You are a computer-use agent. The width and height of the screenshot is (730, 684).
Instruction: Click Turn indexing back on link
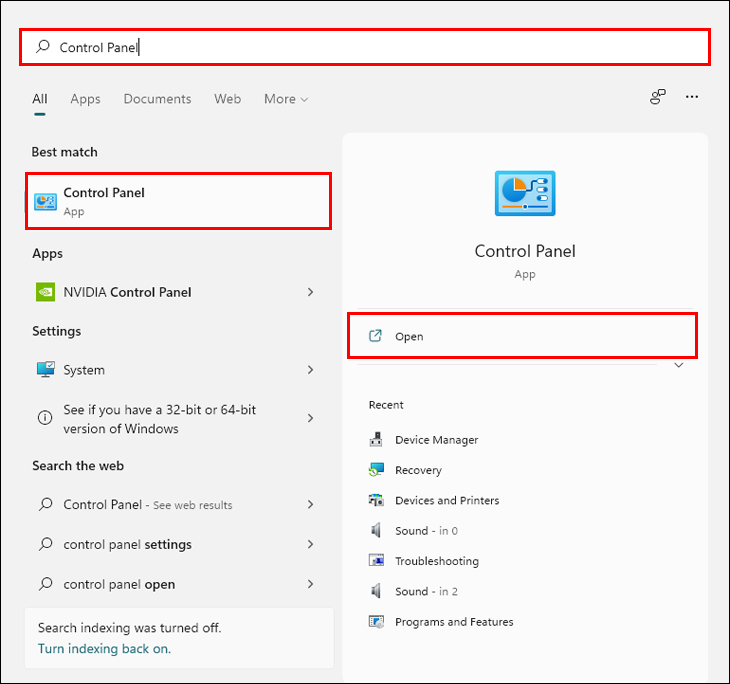point(104,648)
